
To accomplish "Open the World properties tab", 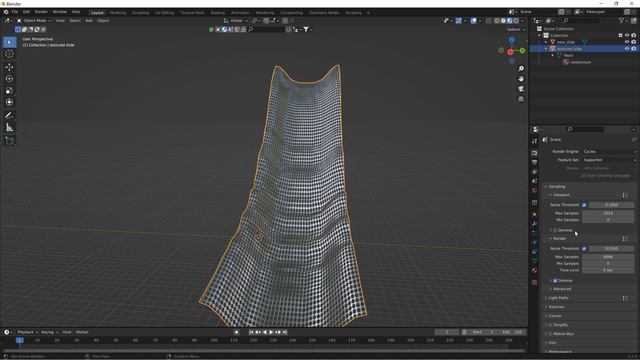I will coord(535,191).
